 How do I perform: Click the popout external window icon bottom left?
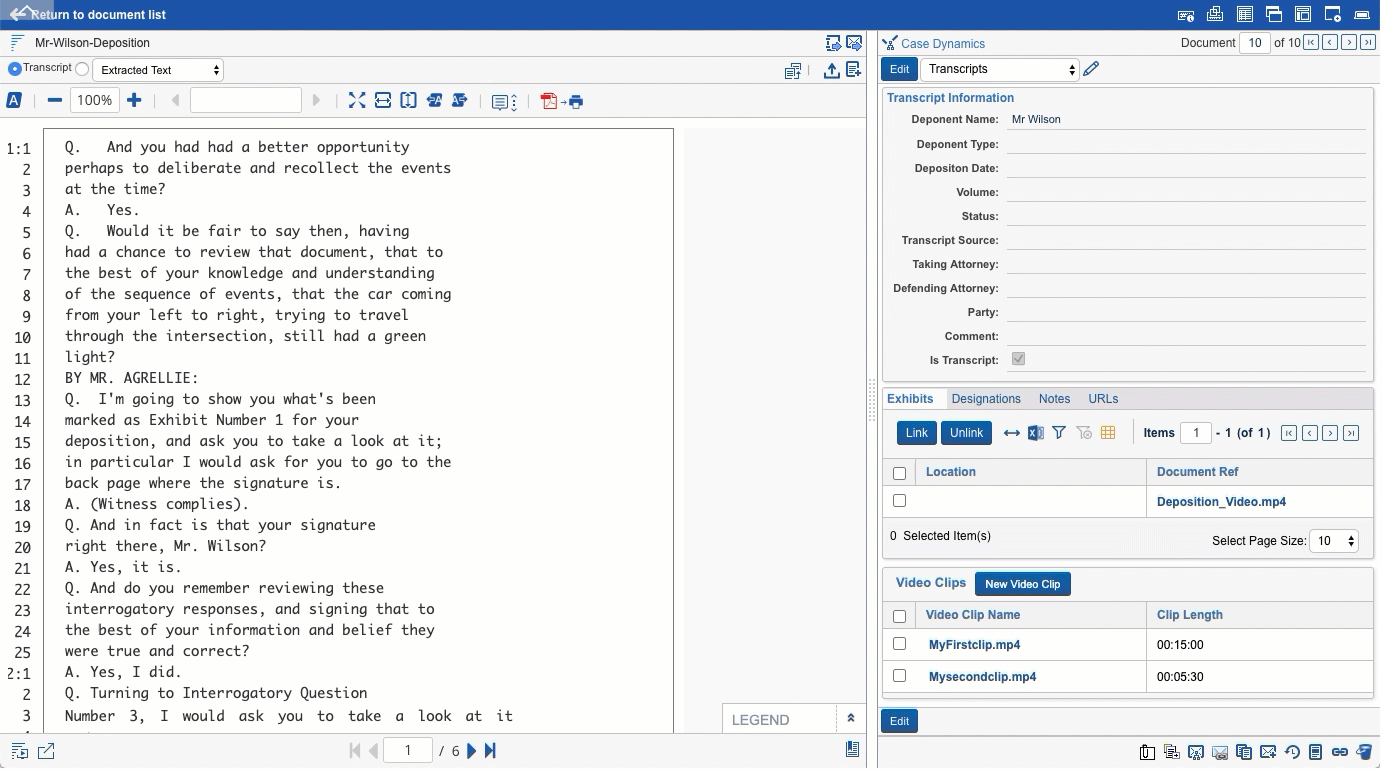coord(46,751)
